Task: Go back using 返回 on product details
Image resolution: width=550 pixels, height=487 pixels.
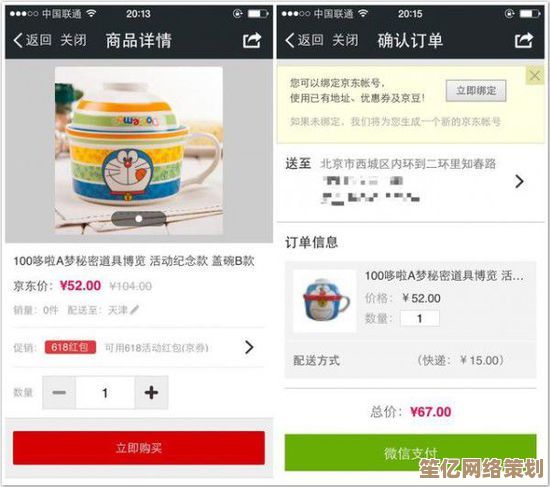Action: point(32,40)
